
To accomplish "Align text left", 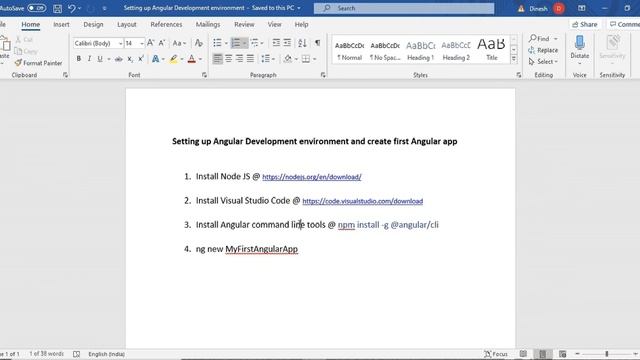I will pyautogui.click(x=218, y=59).
